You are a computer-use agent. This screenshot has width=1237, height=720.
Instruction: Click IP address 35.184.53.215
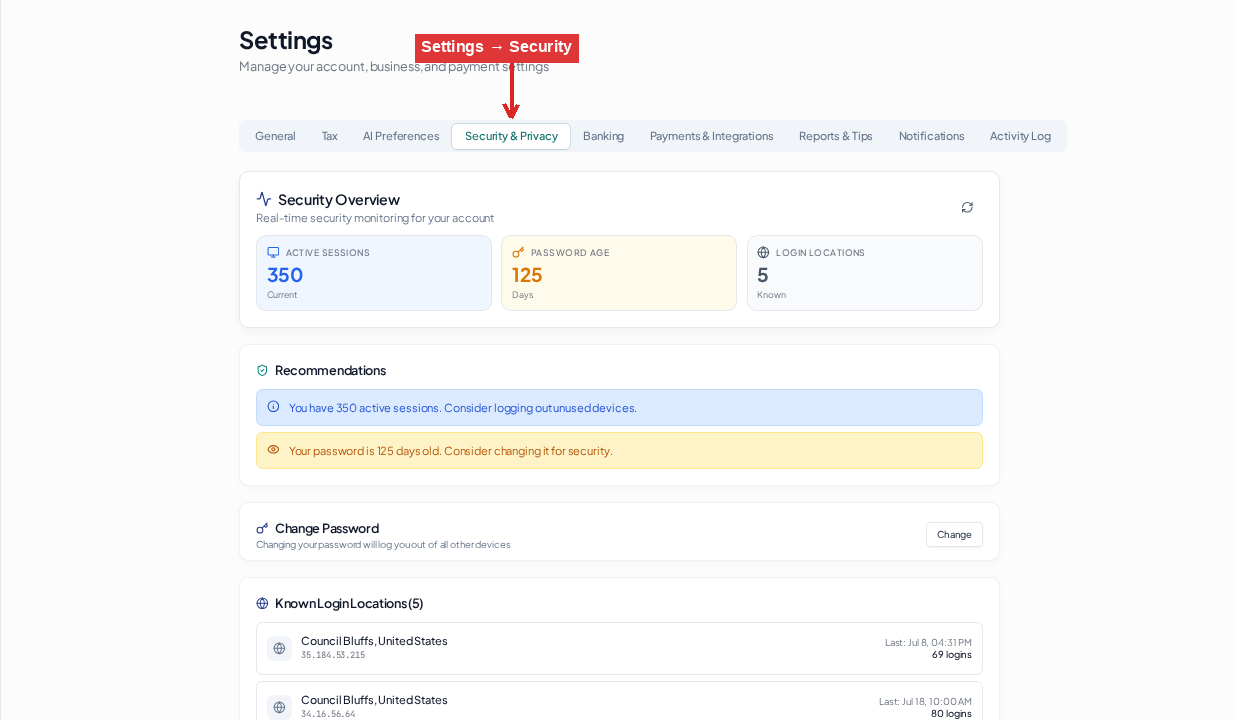(x=333, y=655)
